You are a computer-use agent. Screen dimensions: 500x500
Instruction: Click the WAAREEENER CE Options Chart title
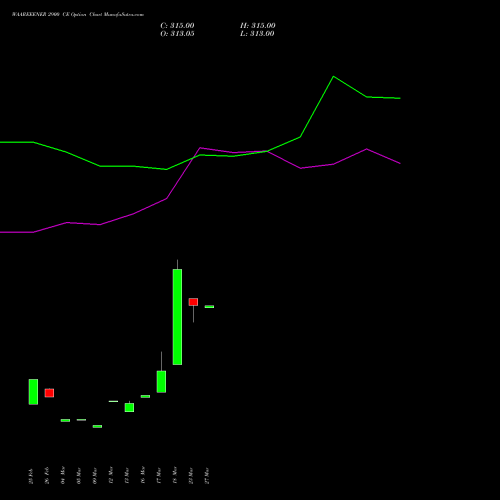[x=78, y=15]
